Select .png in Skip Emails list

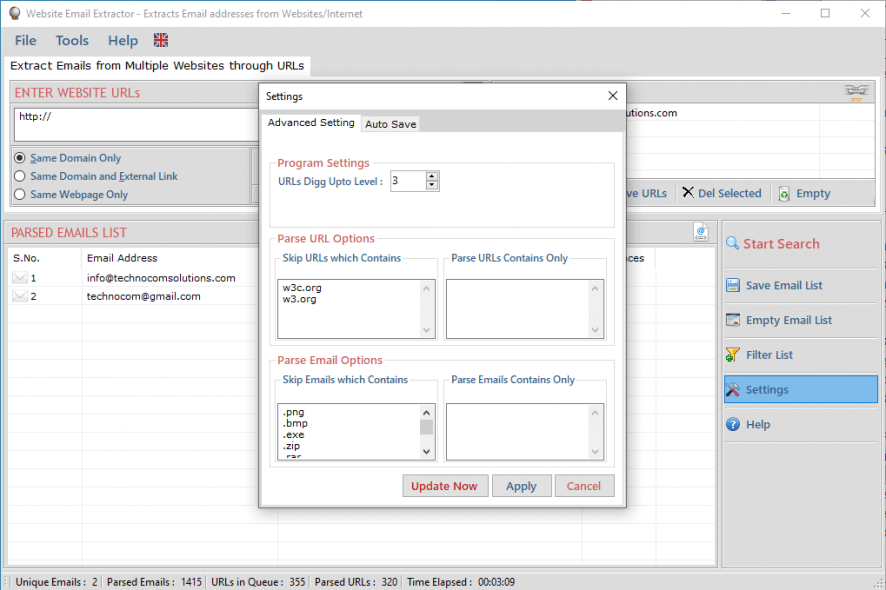pyautogui.click(x=293, y=412)
